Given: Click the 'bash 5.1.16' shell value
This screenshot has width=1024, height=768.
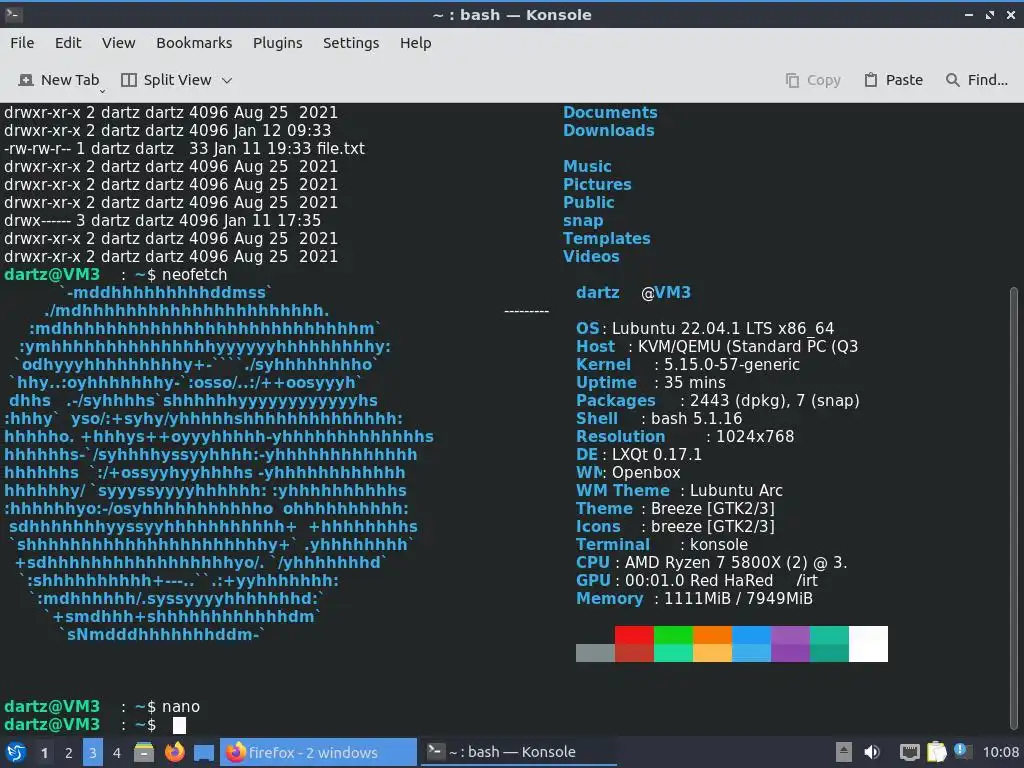Looking at the screenshot, I should click(696, 418).
